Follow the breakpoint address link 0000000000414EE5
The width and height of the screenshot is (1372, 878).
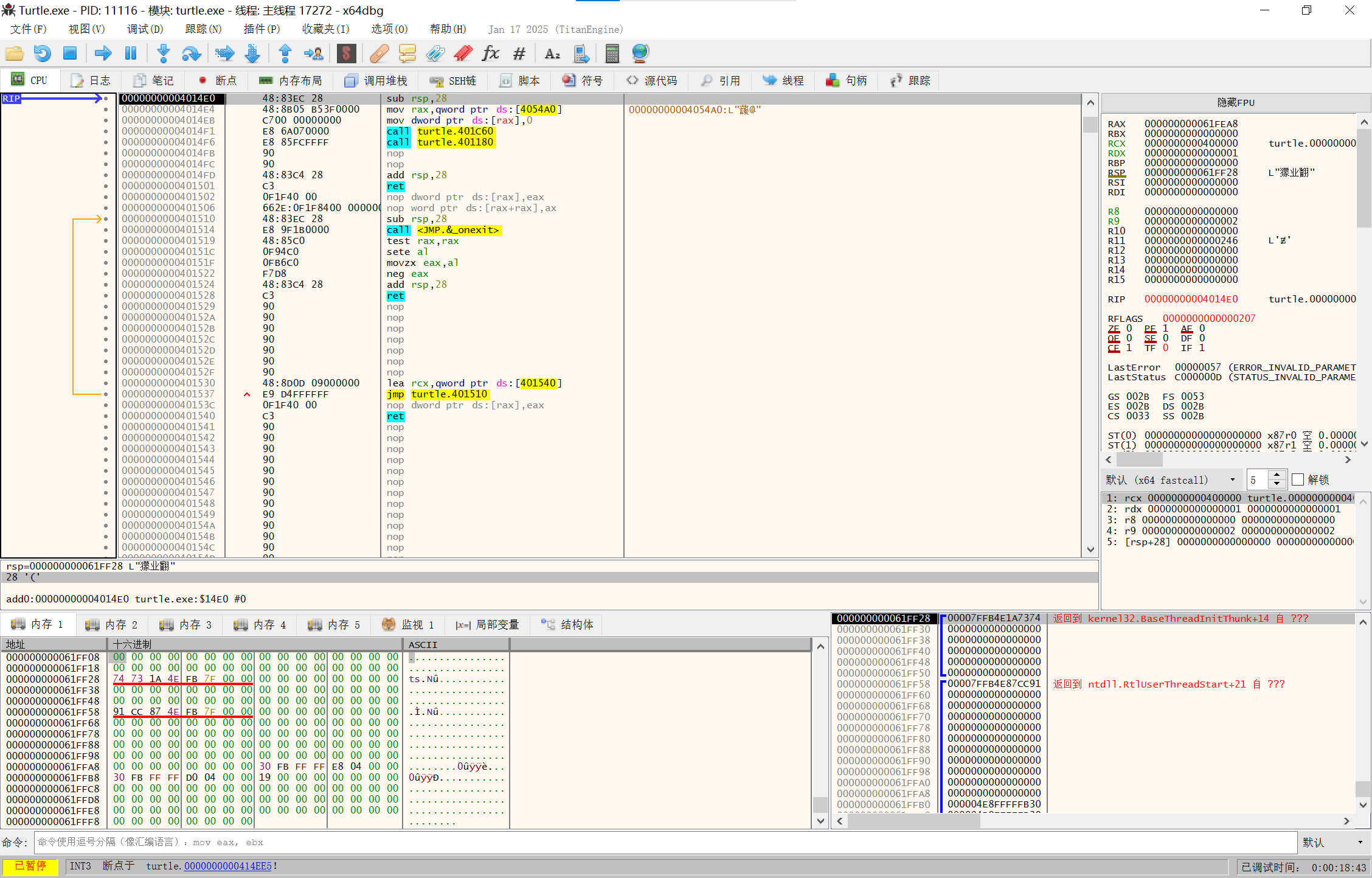[227, 866]
